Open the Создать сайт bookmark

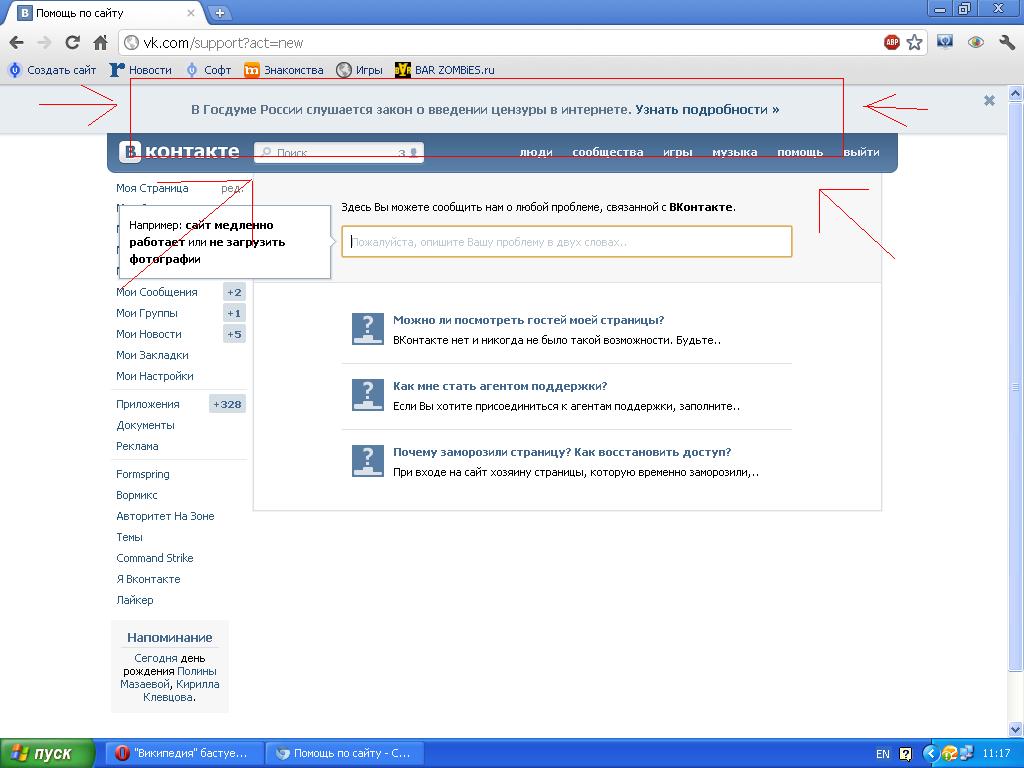[52, 70]
